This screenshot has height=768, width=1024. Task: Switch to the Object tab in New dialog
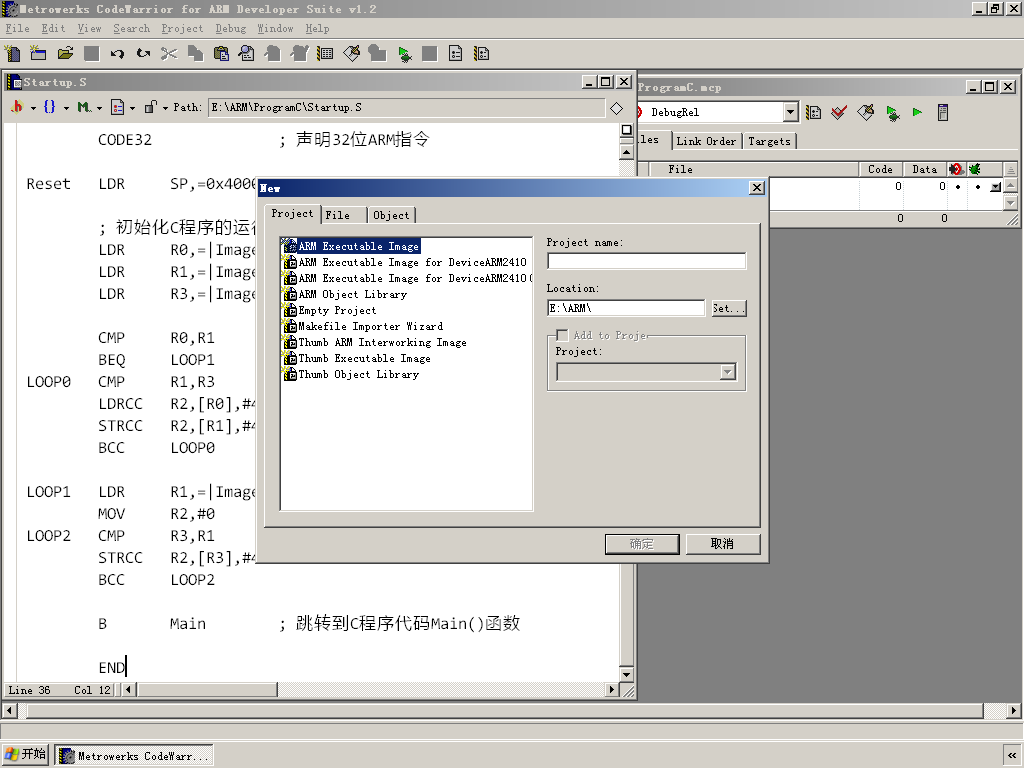[x=391, y=215]
